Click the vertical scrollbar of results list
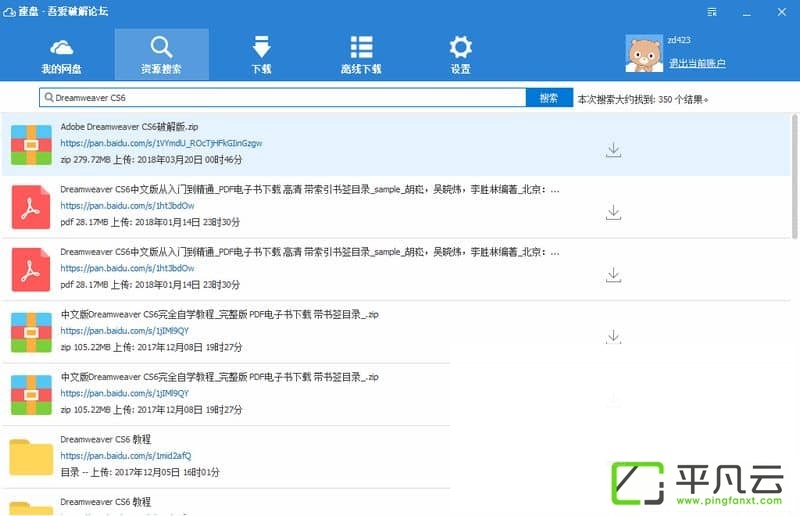 [x=795, y=177]
